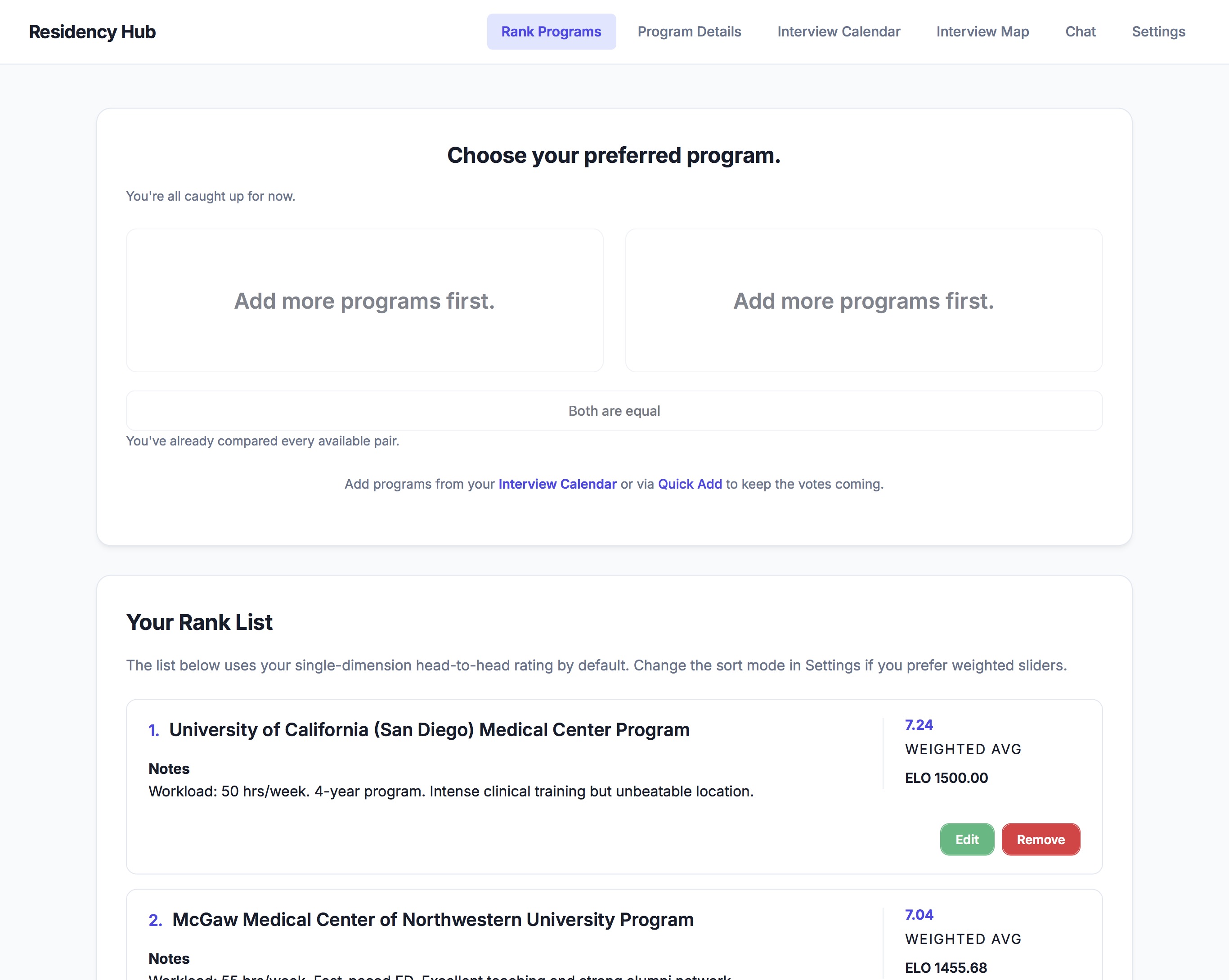Click the UC San Diego program title
This screenshot has width=1229, height=980.
429,730
